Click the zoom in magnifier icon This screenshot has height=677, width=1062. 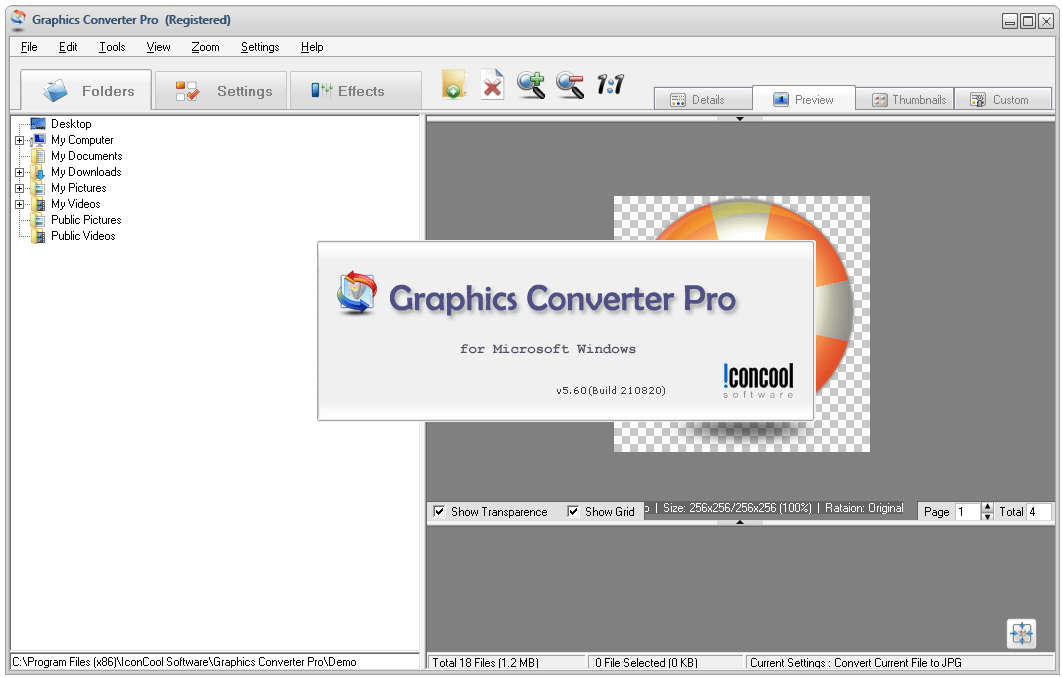click(x=531, y=85)
